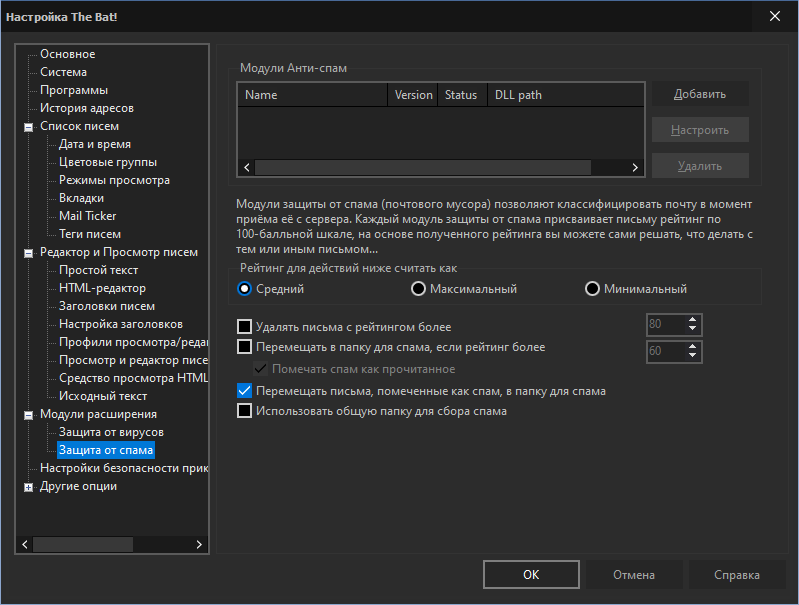Toggle Помечать спам как прочитанное checkbox
The image size is (799, 605).
260,369
